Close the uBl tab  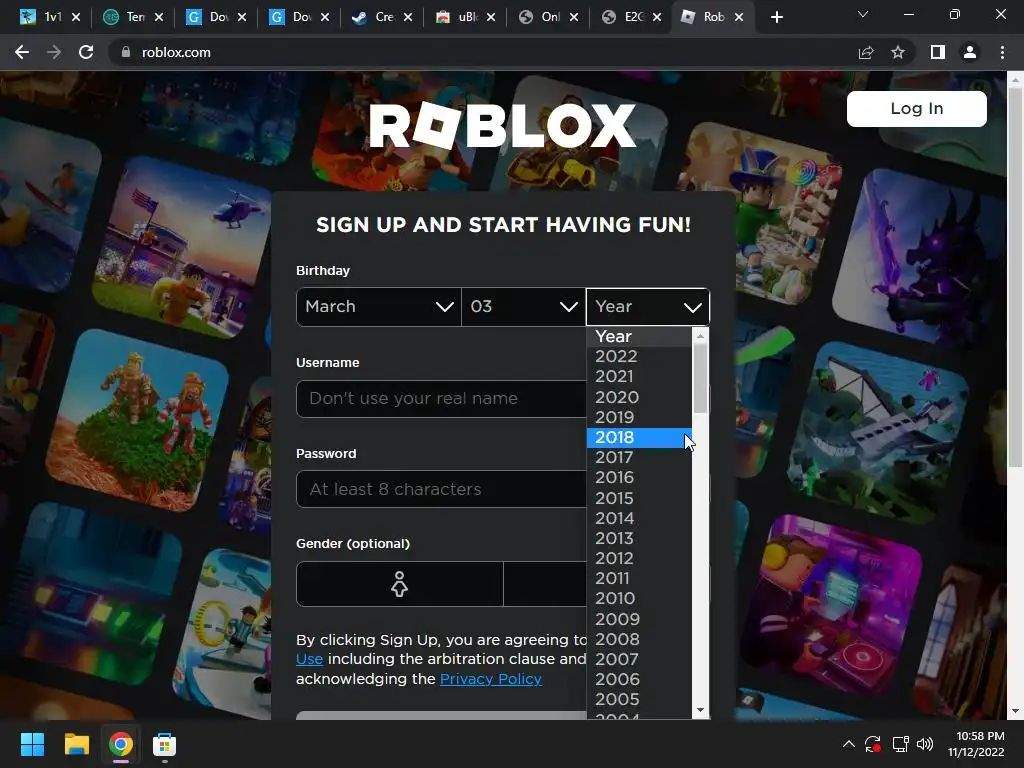tap(491, 17)
